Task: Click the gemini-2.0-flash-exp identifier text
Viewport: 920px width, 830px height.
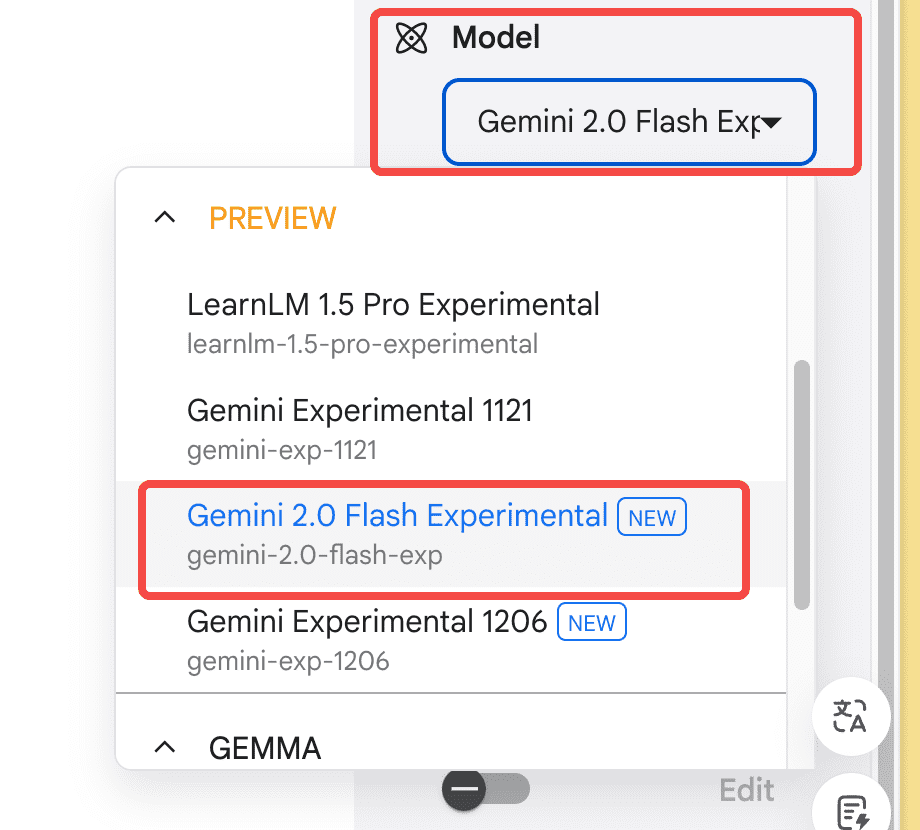Action: coord(314,555)
